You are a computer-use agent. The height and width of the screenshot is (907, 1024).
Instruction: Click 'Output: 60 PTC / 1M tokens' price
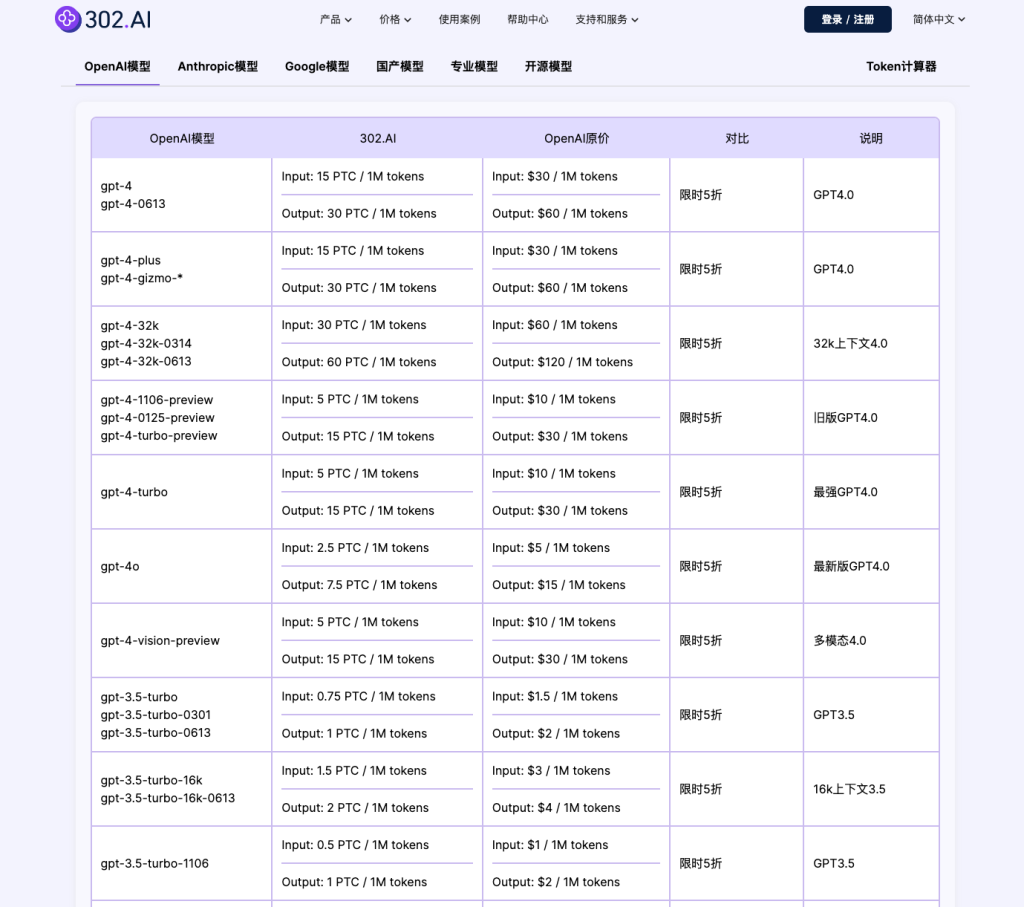pos(359,362)
